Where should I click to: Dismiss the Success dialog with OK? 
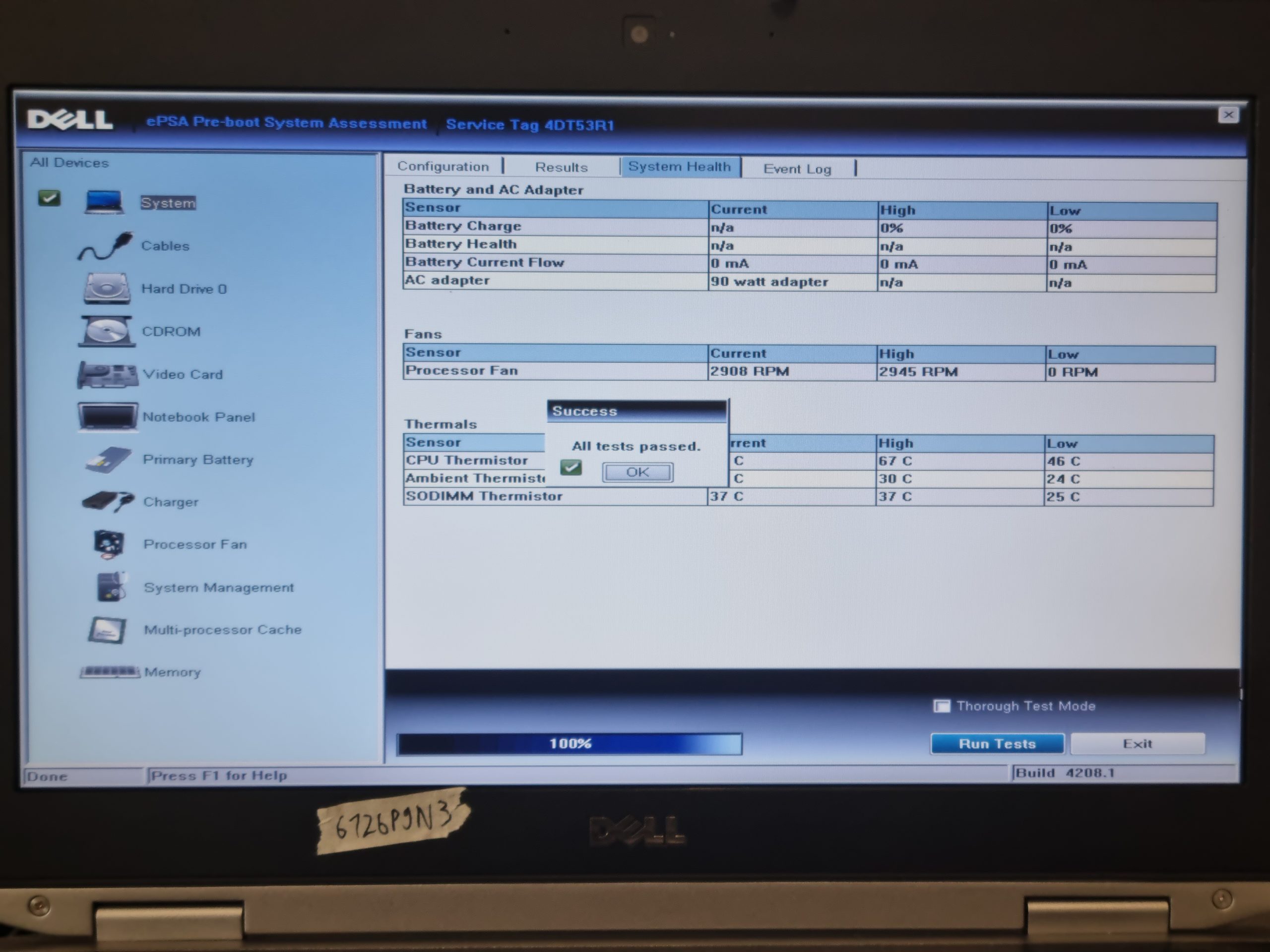[637, 472]
